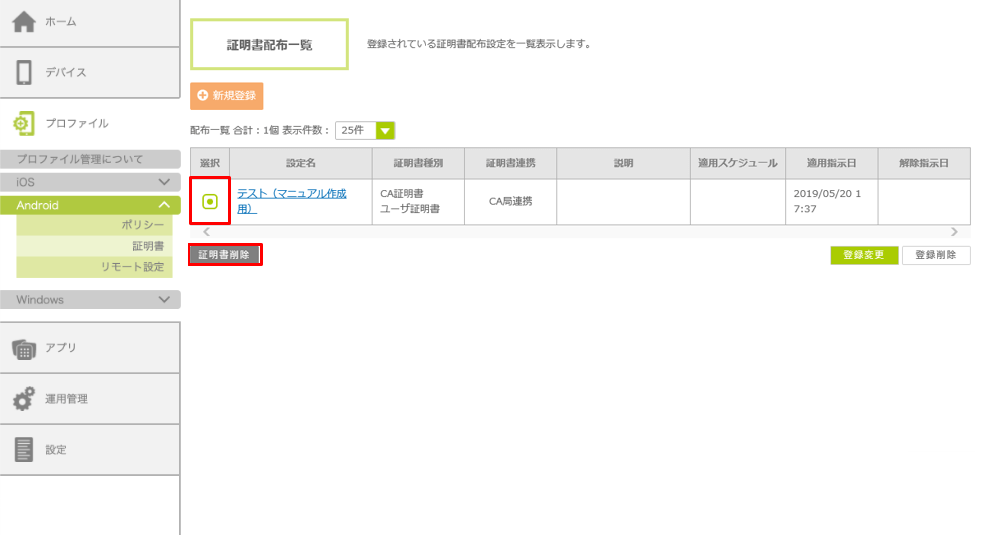Expand the iOS section
Image resolution: width=997 pixels, height=535 pixels.
click(x=90, y=183)
